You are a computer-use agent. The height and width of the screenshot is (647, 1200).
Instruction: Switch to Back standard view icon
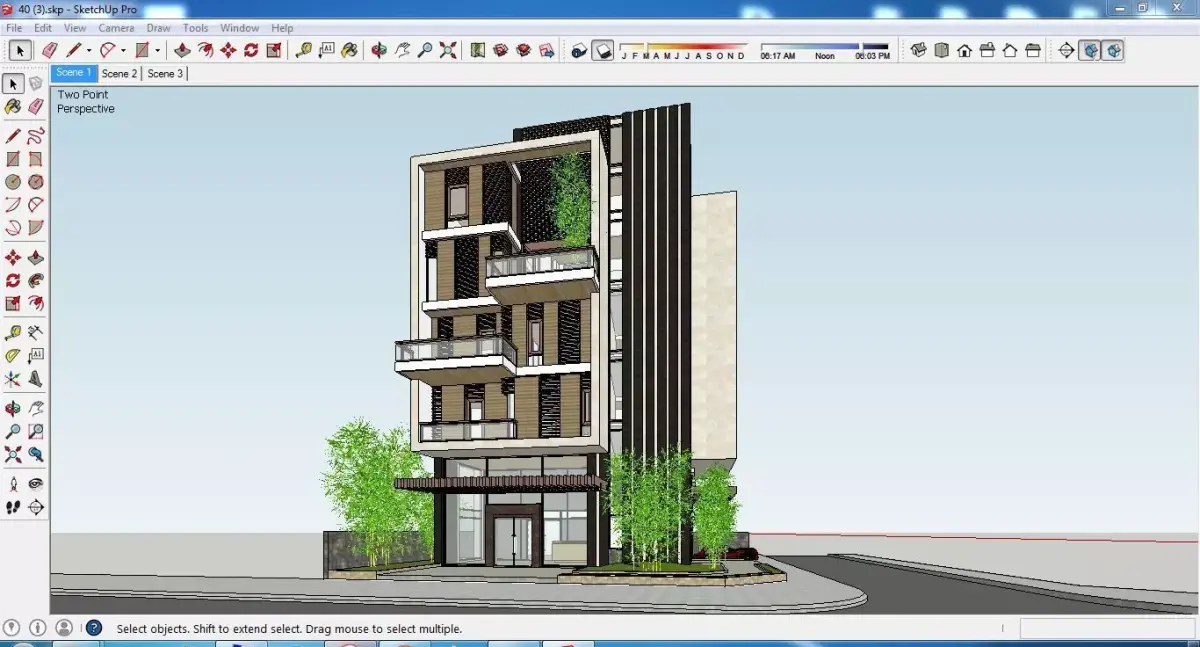pyautogui.click(x=1010, y=50)
